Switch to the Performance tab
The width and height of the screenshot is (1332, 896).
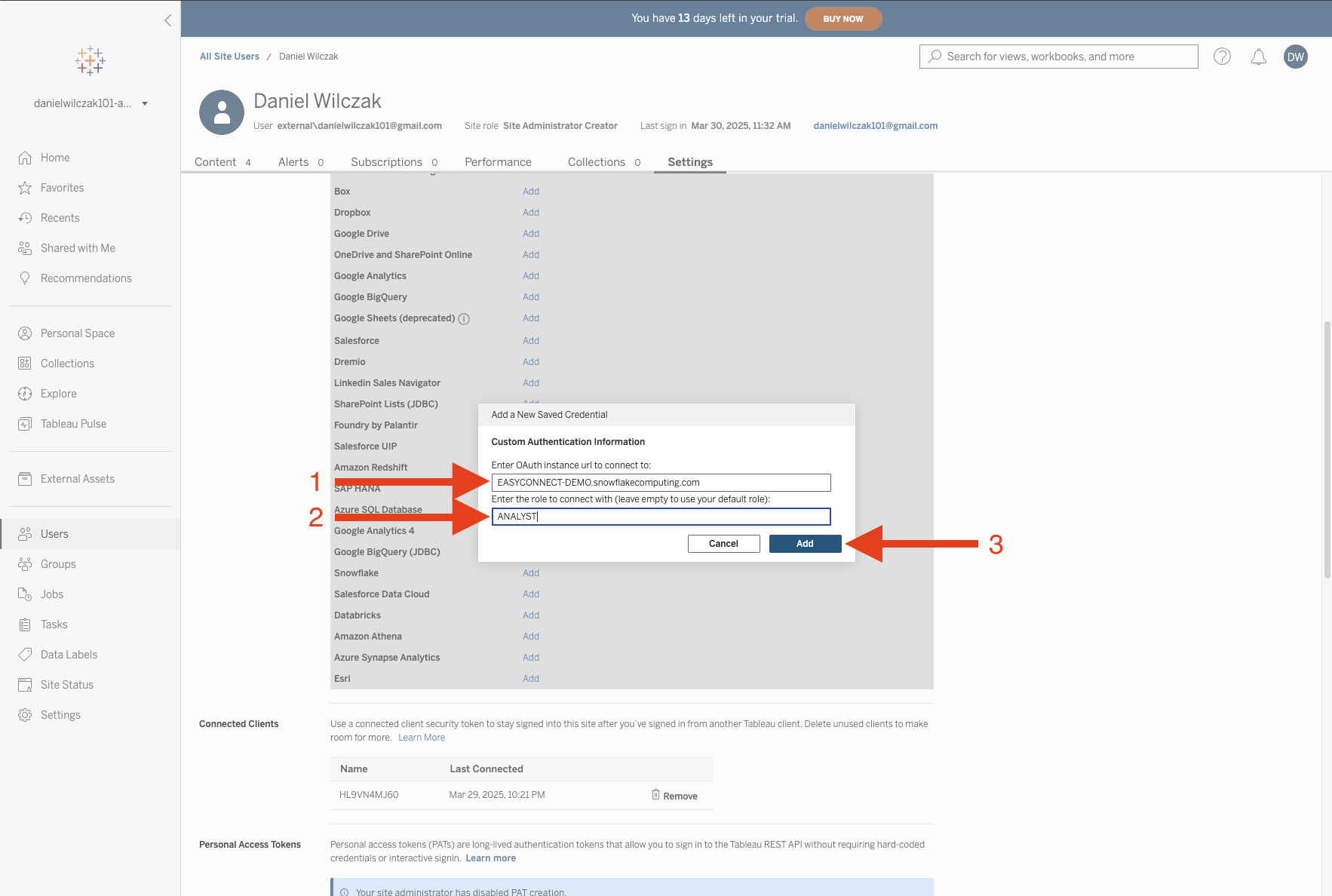click(498, 162)
